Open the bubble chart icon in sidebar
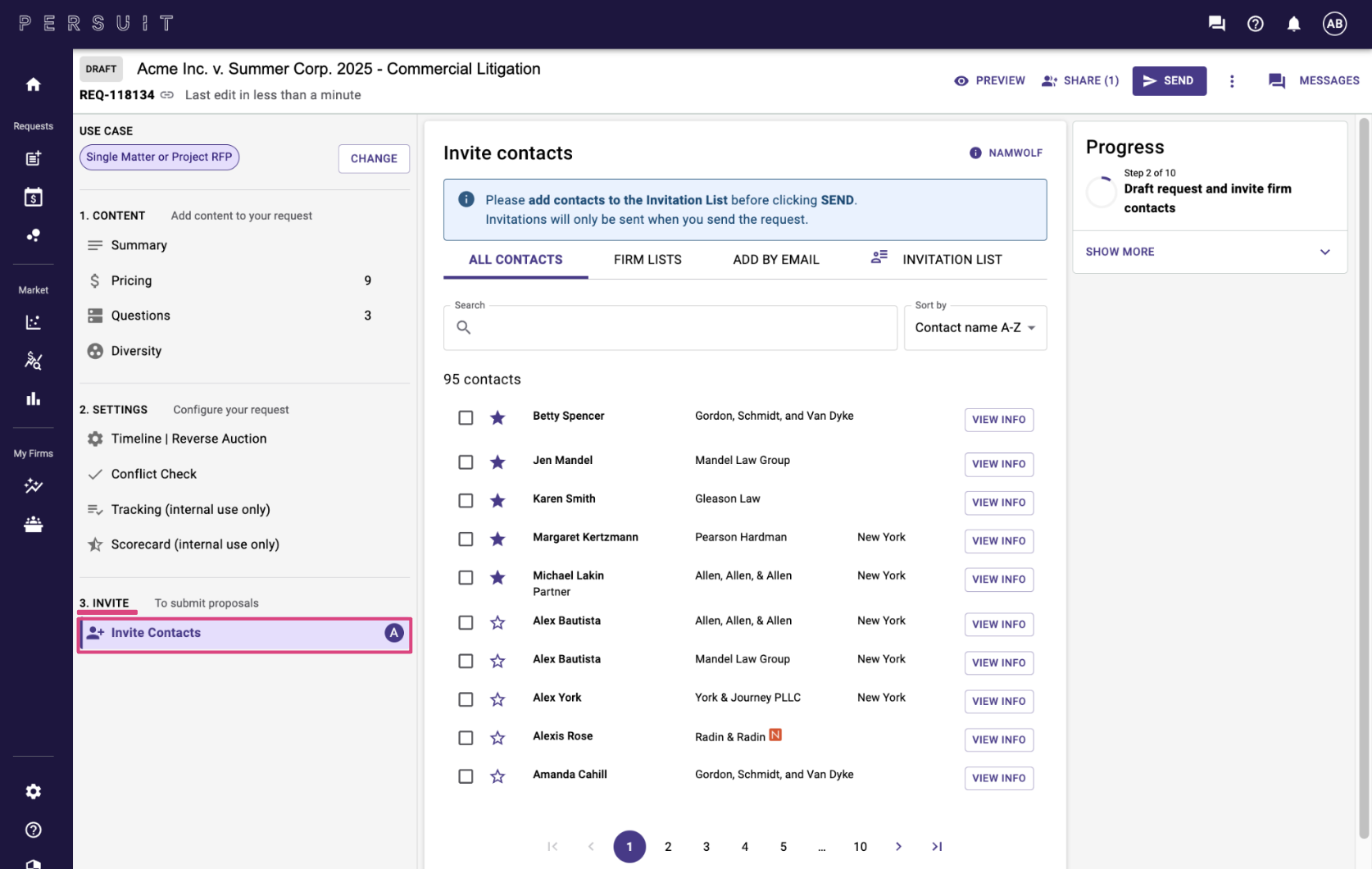The height and width of the screenshot is (869, 1372). 33,235
